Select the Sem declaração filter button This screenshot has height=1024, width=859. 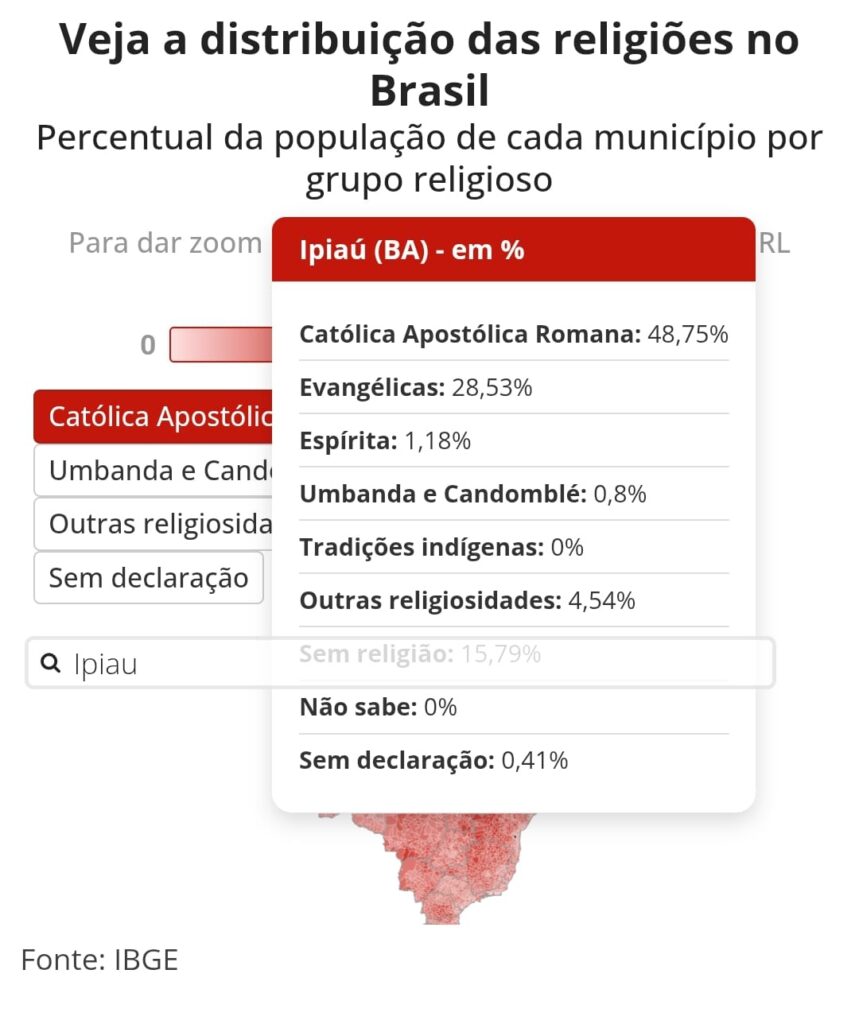pos(149,577)
